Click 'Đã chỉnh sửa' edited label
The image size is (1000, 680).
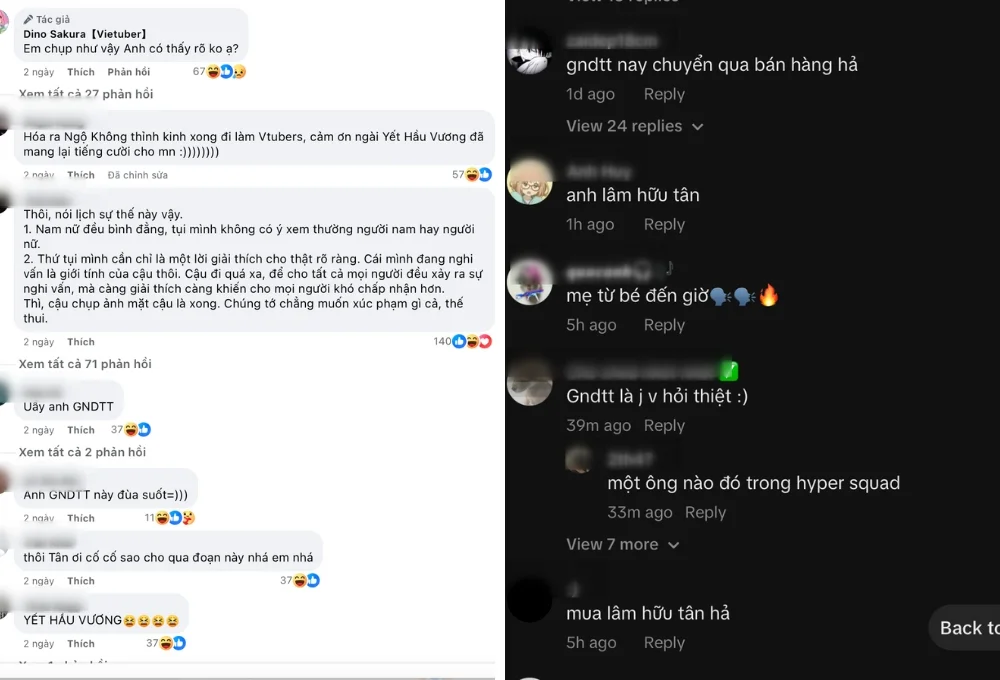pos(138,175)
